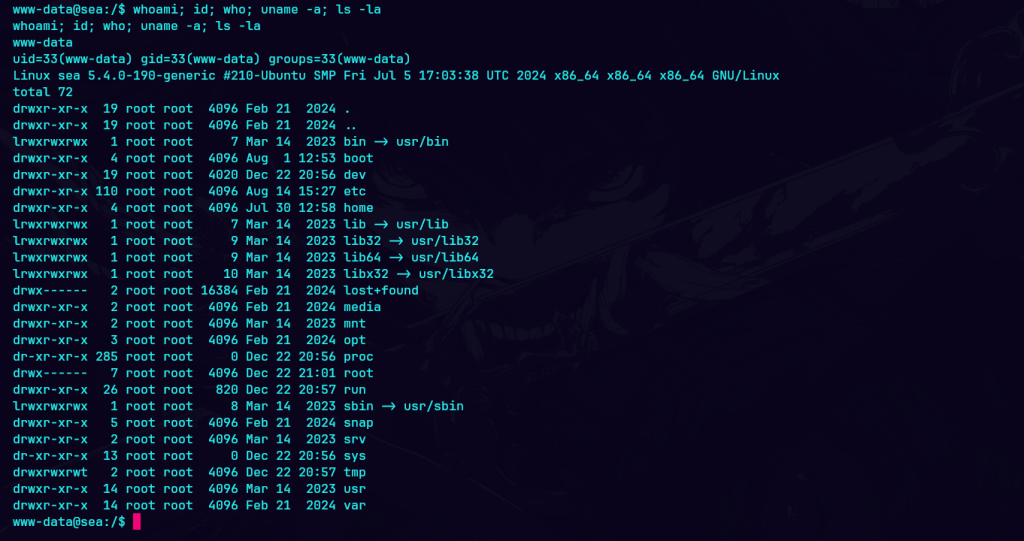Click the 'drwxrwxrwt' permissions string
Viewport: 1024px width, 541px height.
click(x=50, y=472)
